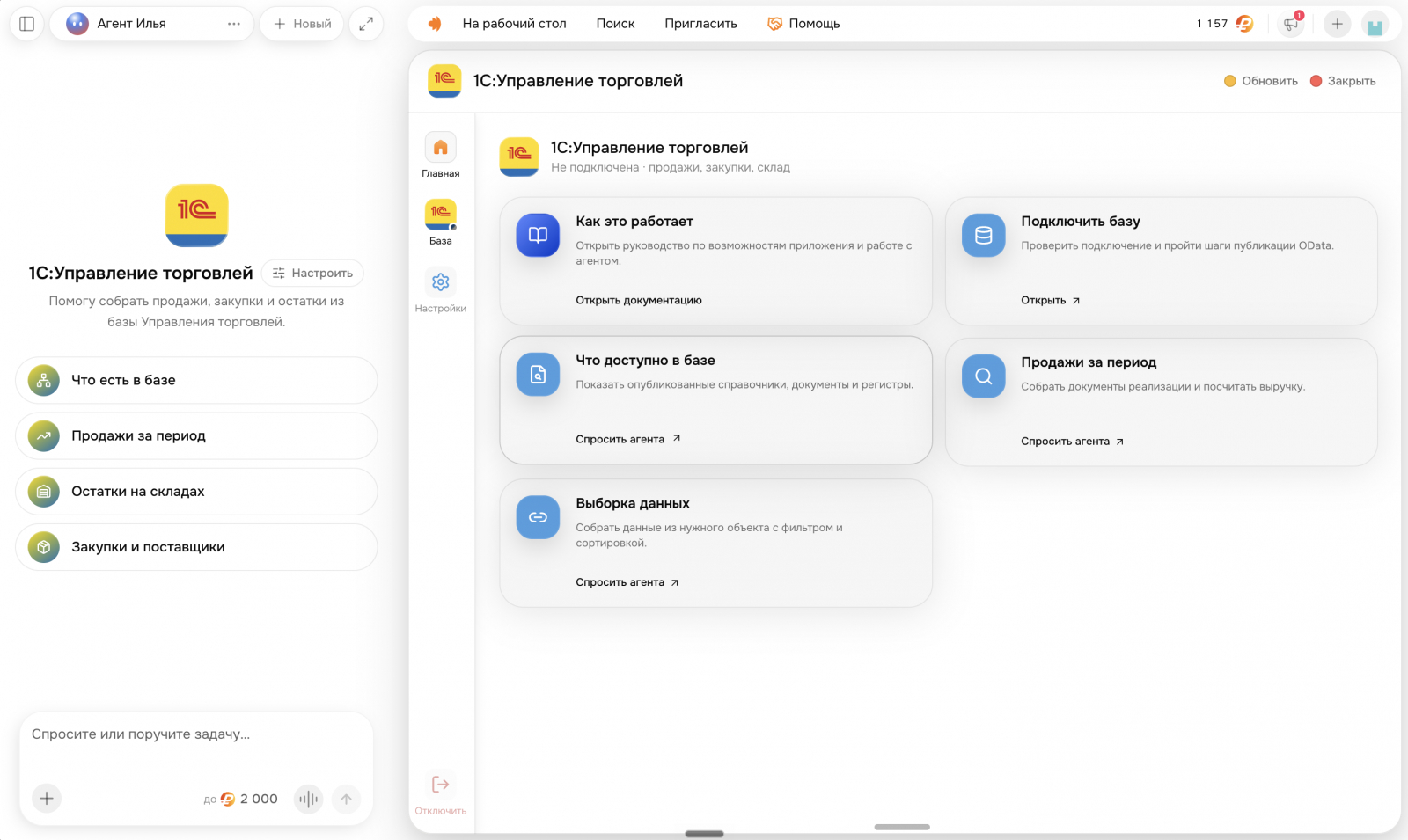
Task: Click the 2 000 token limit selector
Action: click(x=241, y=799)
